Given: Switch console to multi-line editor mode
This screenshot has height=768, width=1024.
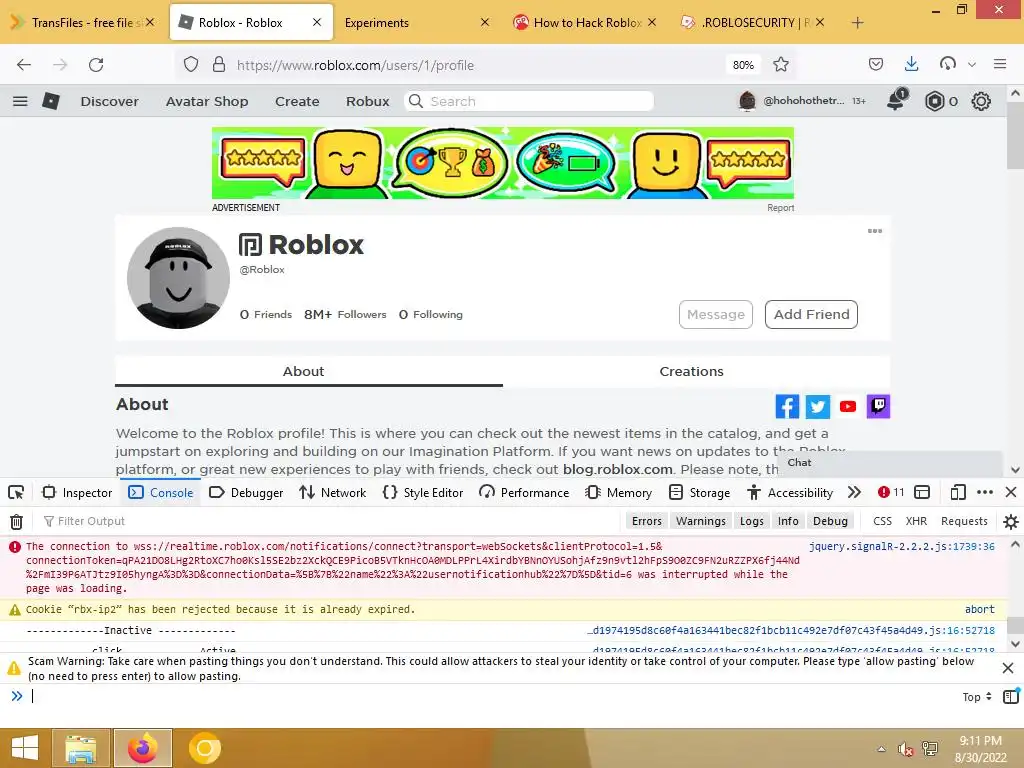Looking at the screenshot, I should click(x=1011, y=696).
